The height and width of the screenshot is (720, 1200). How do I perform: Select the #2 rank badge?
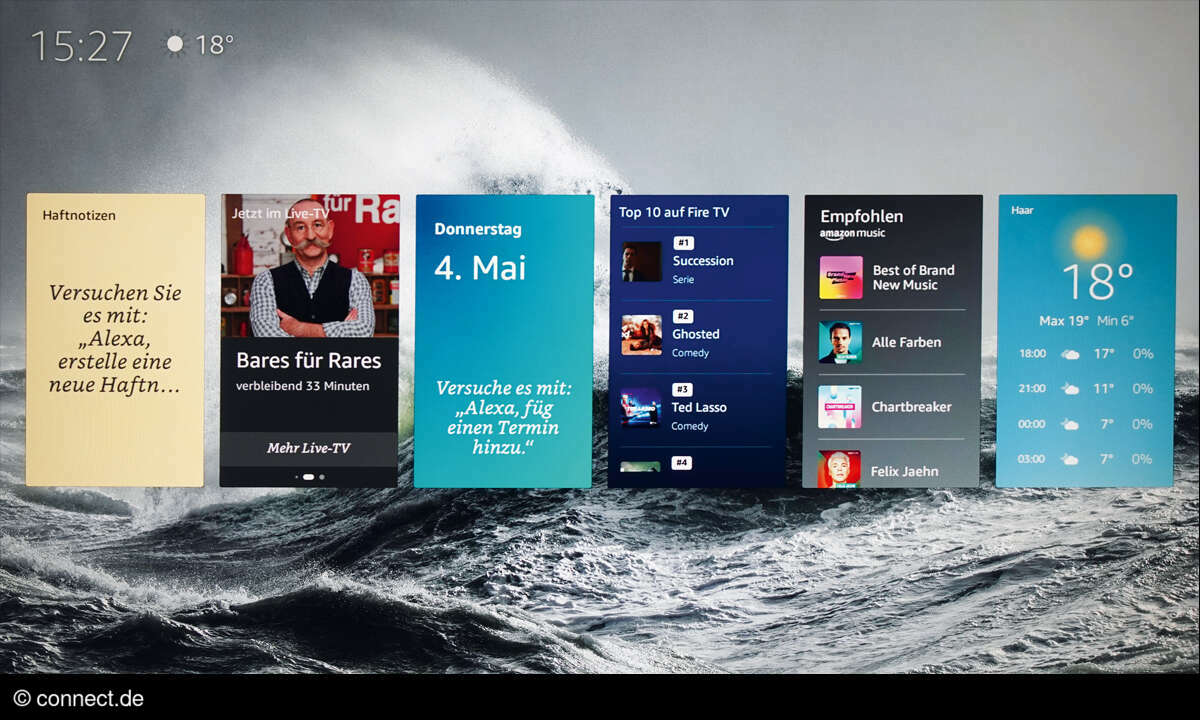683,316
